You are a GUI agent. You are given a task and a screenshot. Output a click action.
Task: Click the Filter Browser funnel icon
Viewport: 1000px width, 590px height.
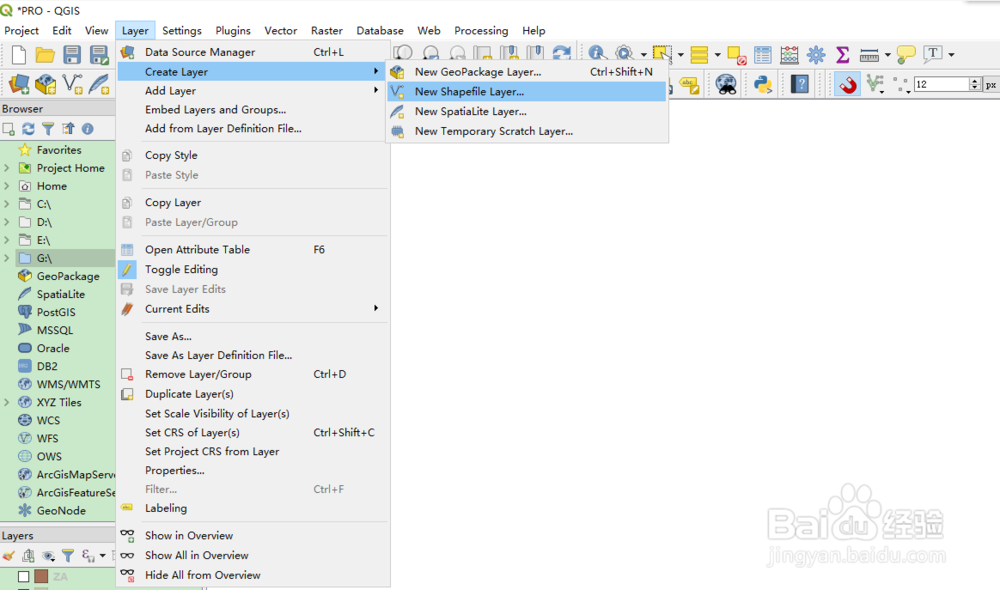[48, 129]
